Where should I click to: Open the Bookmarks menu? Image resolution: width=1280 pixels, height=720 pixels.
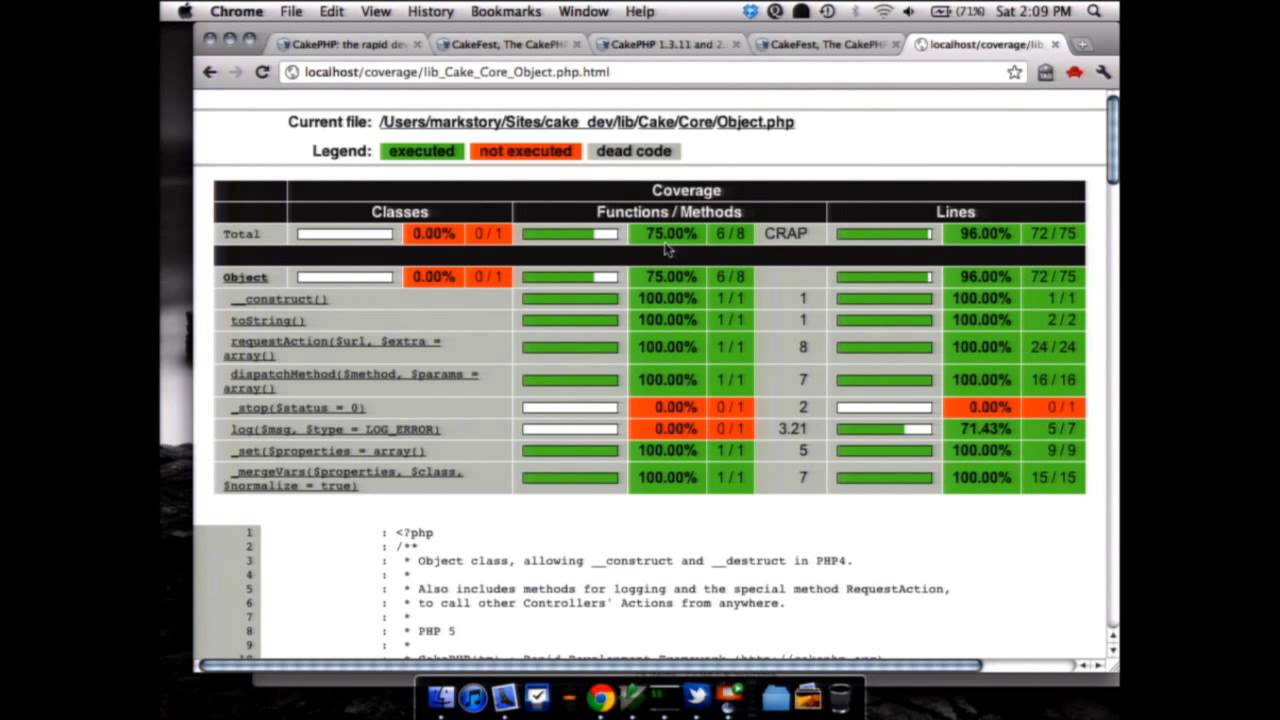coord(506,11)
